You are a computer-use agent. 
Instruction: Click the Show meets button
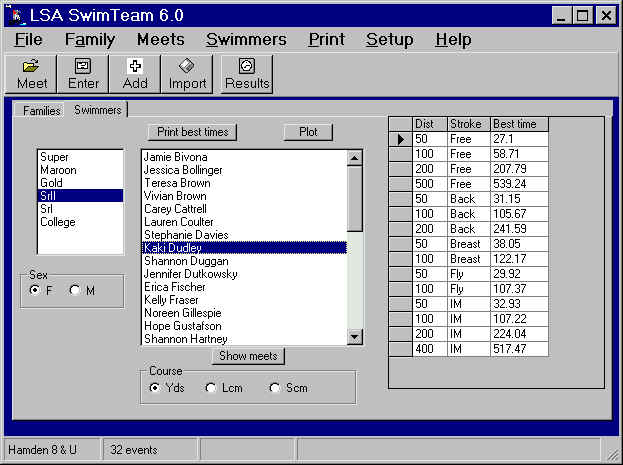point(248,356)
